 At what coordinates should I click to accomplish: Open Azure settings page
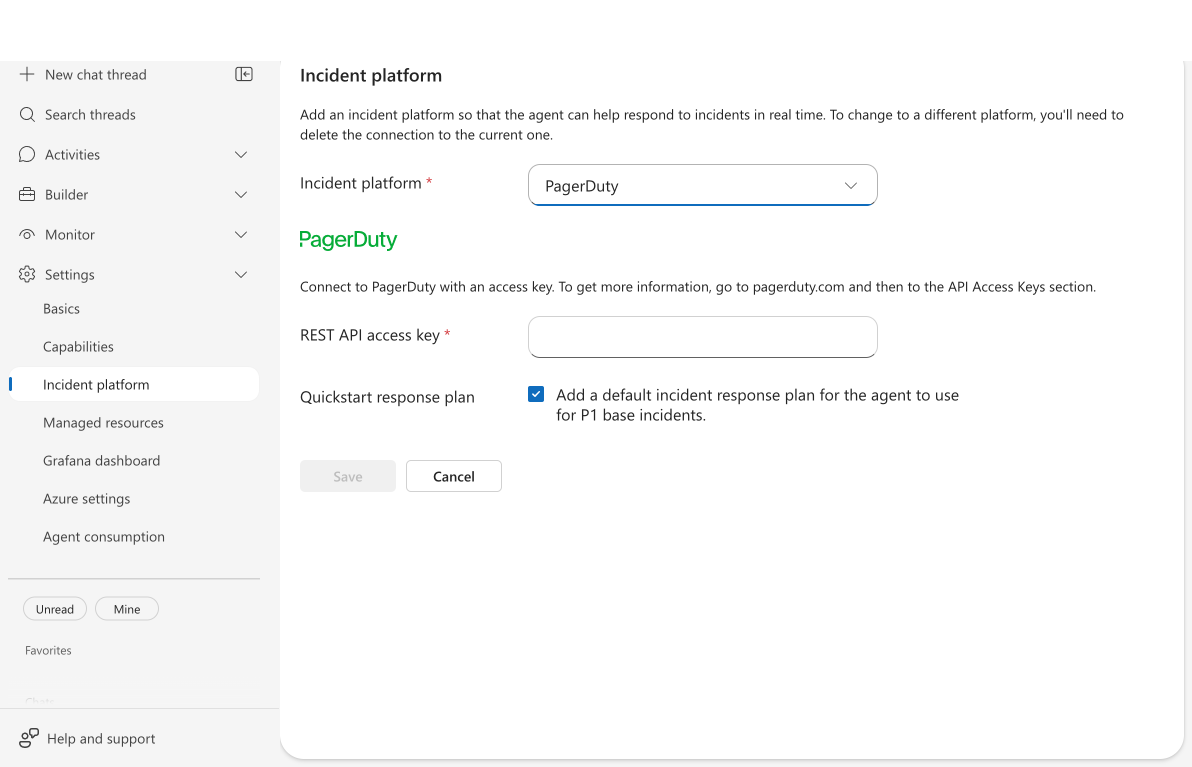87,499
